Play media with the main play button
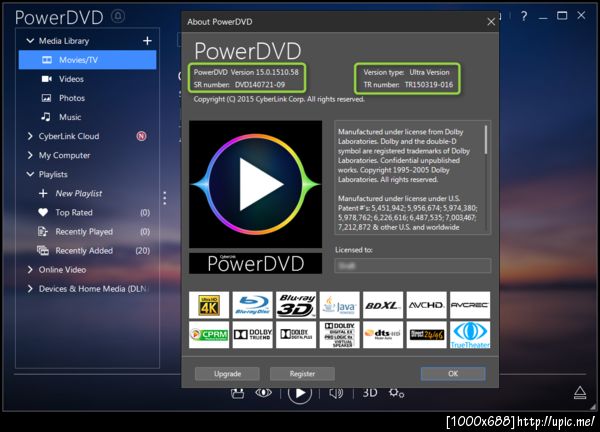 tap(300, 393)
